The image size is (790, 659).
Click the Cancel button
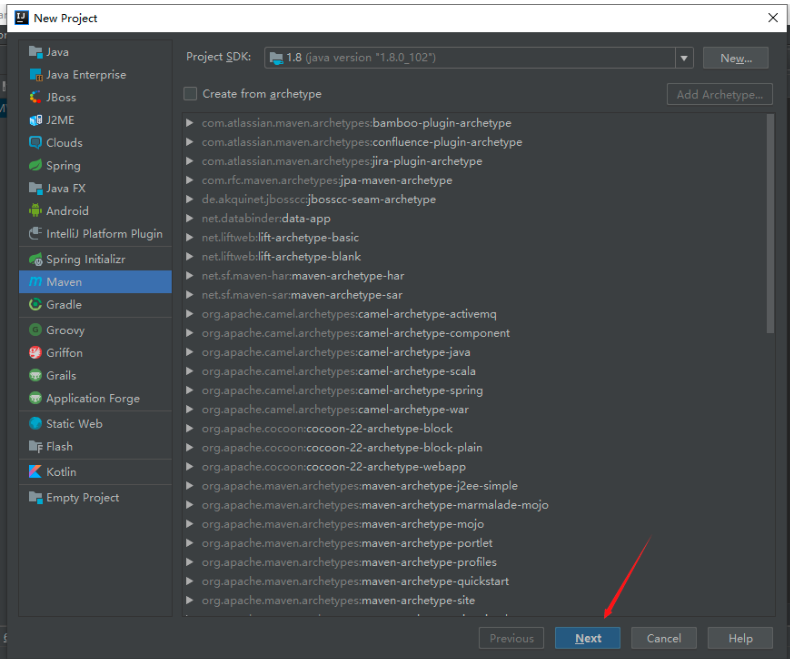tap(664, 638)
